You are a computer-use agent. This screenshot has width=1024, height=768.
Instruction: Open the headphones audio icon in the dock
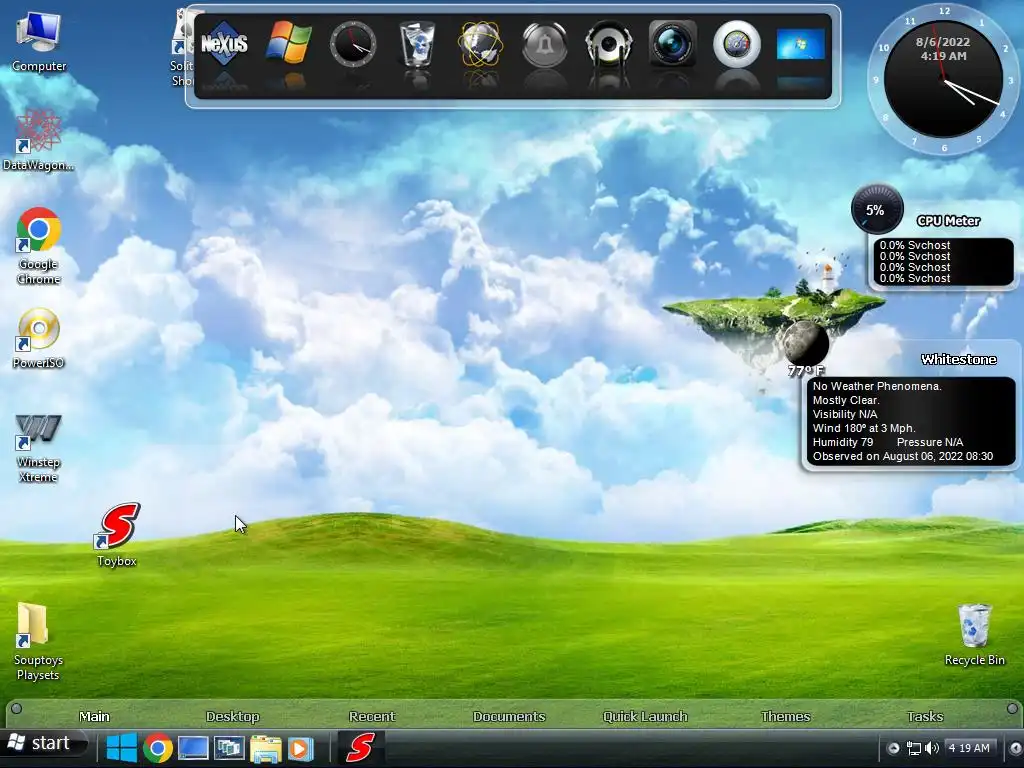(x=609, y=44)
